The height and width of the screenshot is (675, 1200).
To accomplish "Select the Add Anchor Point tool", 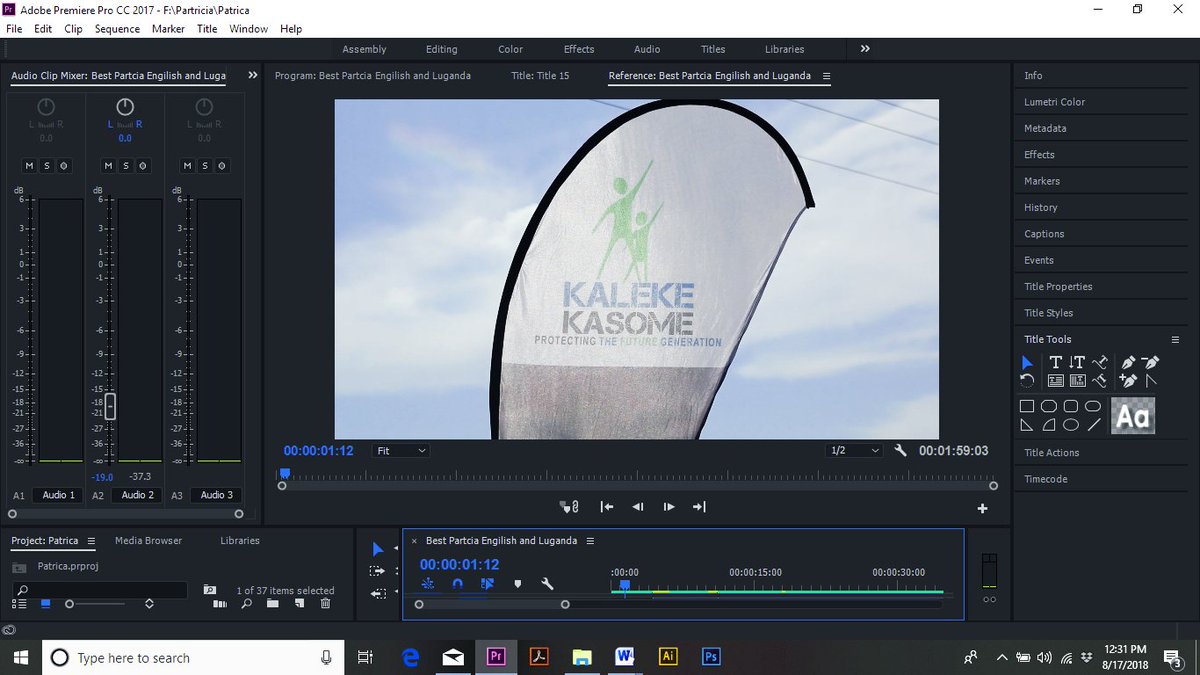I will (x=1128, y=381).
